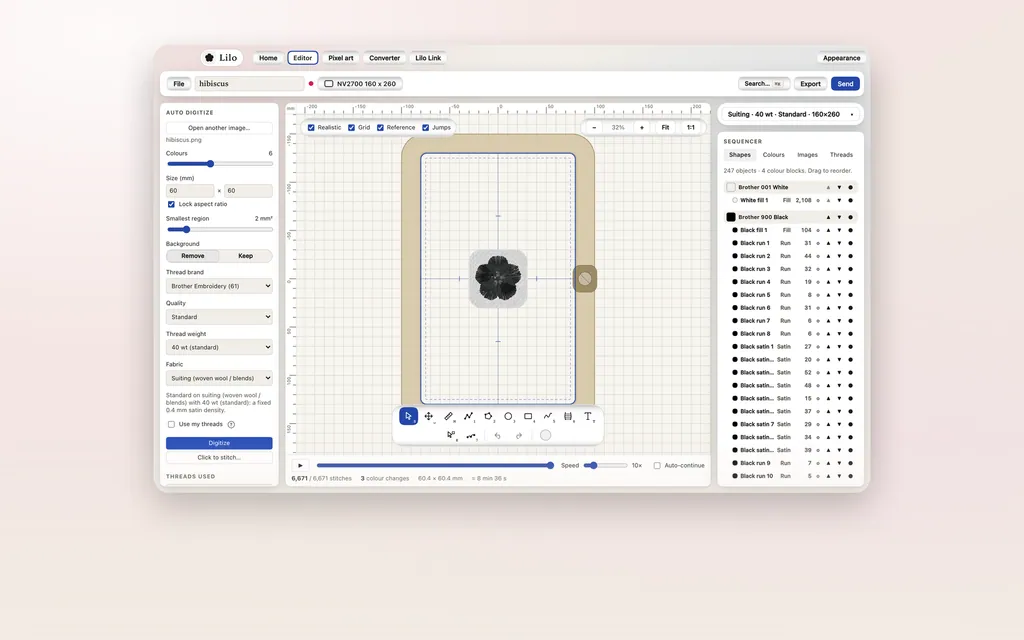Image resolution: width=1024 pixels, height=640 pixels.
Task: Select the rectangle shape tool
Action: click(x=528, y=416)
